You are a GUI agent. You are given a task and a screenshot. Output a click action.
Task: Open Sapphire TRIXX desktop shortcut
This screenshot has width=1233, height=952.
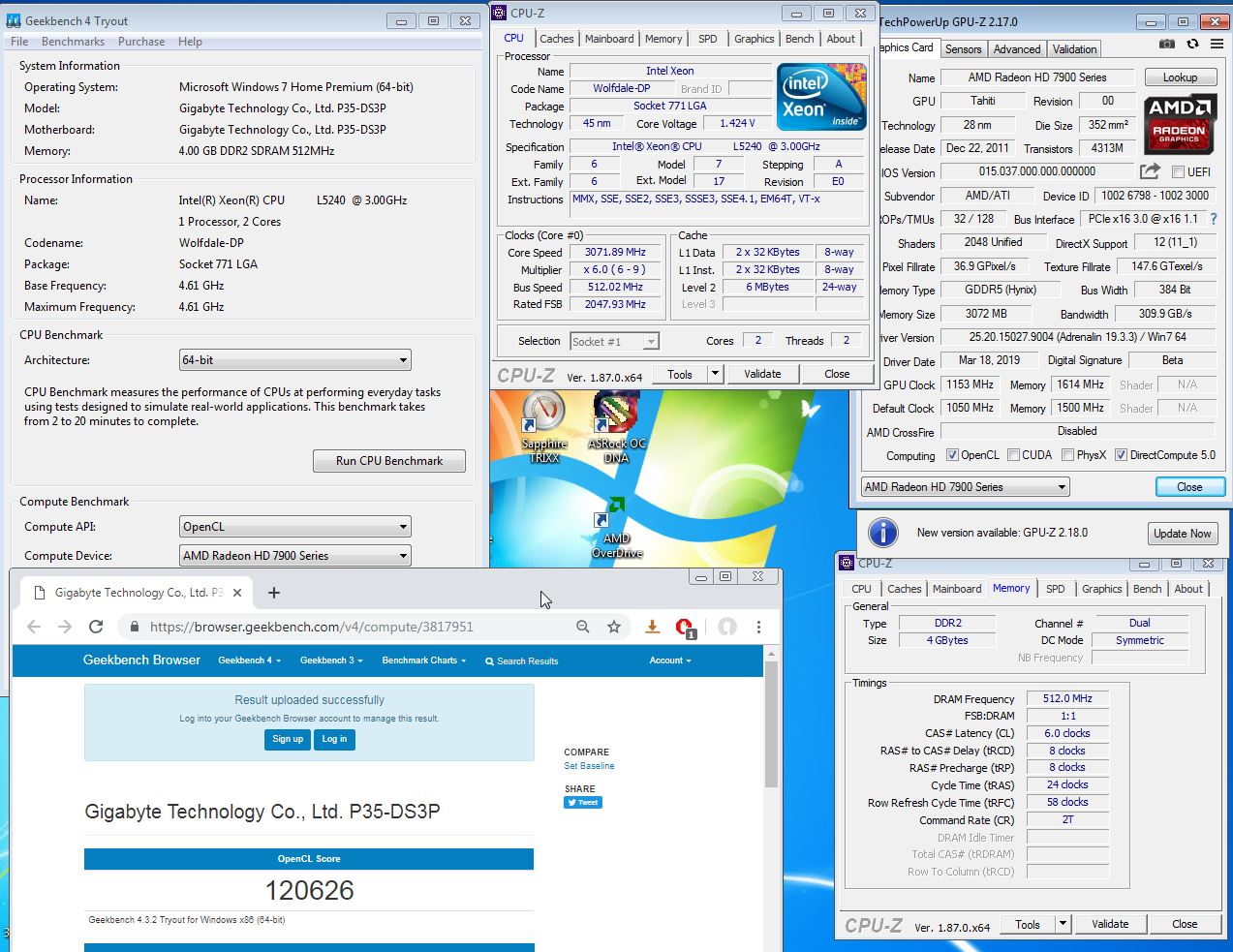pos(544,428)
